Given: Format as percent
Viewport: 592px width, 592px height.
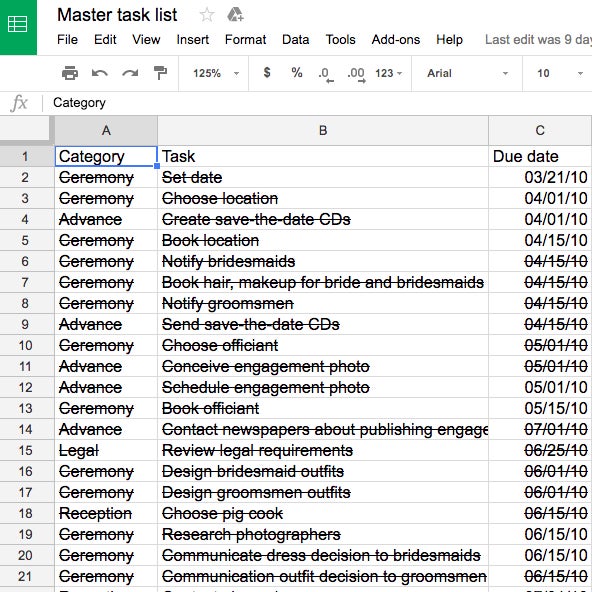Looking at the screenshot, I should pyautogui.click(x=297, y=72).
